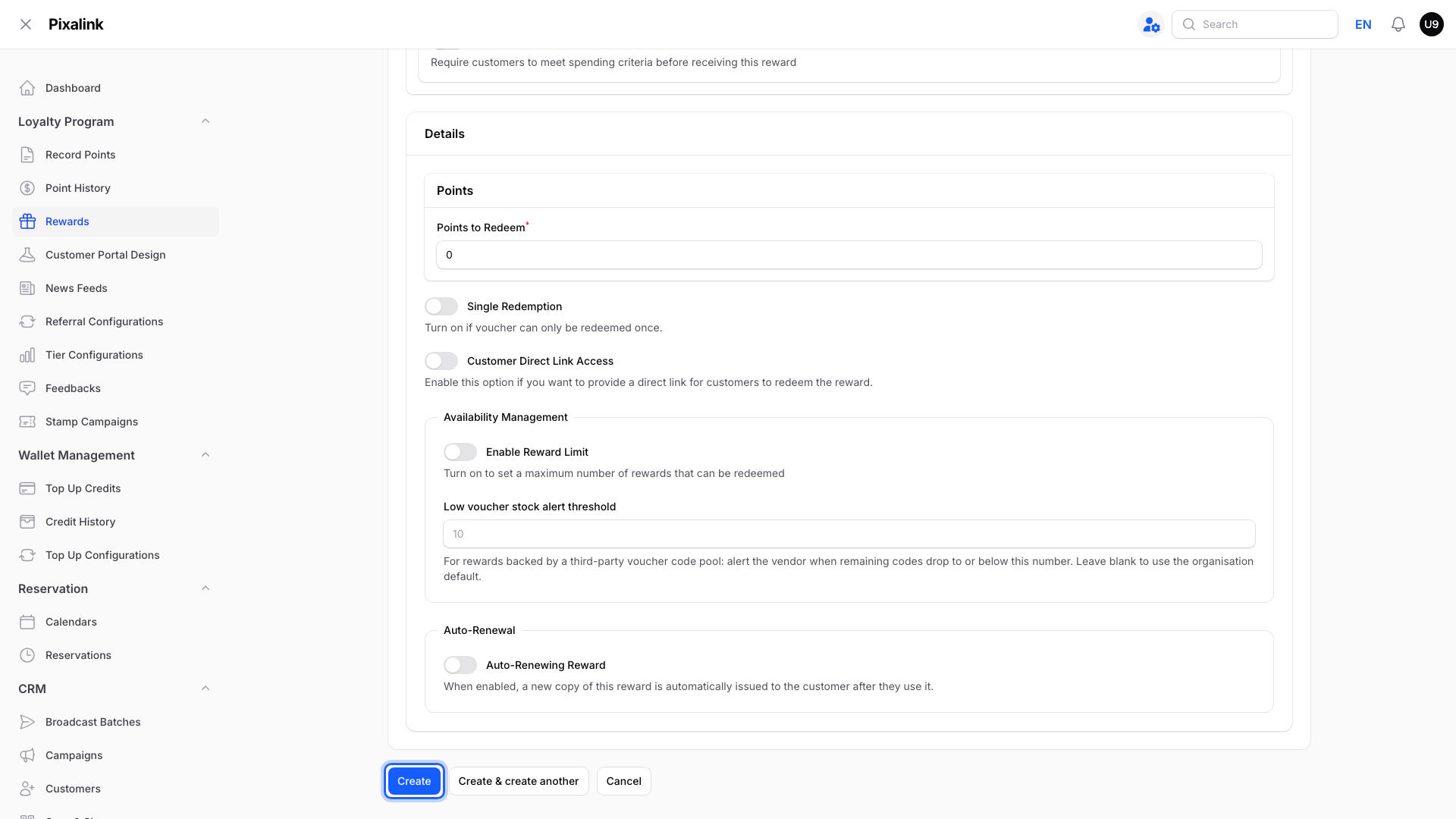
Task: Click the Tier Configurations bar chart icon
Action: coord(27,355)
